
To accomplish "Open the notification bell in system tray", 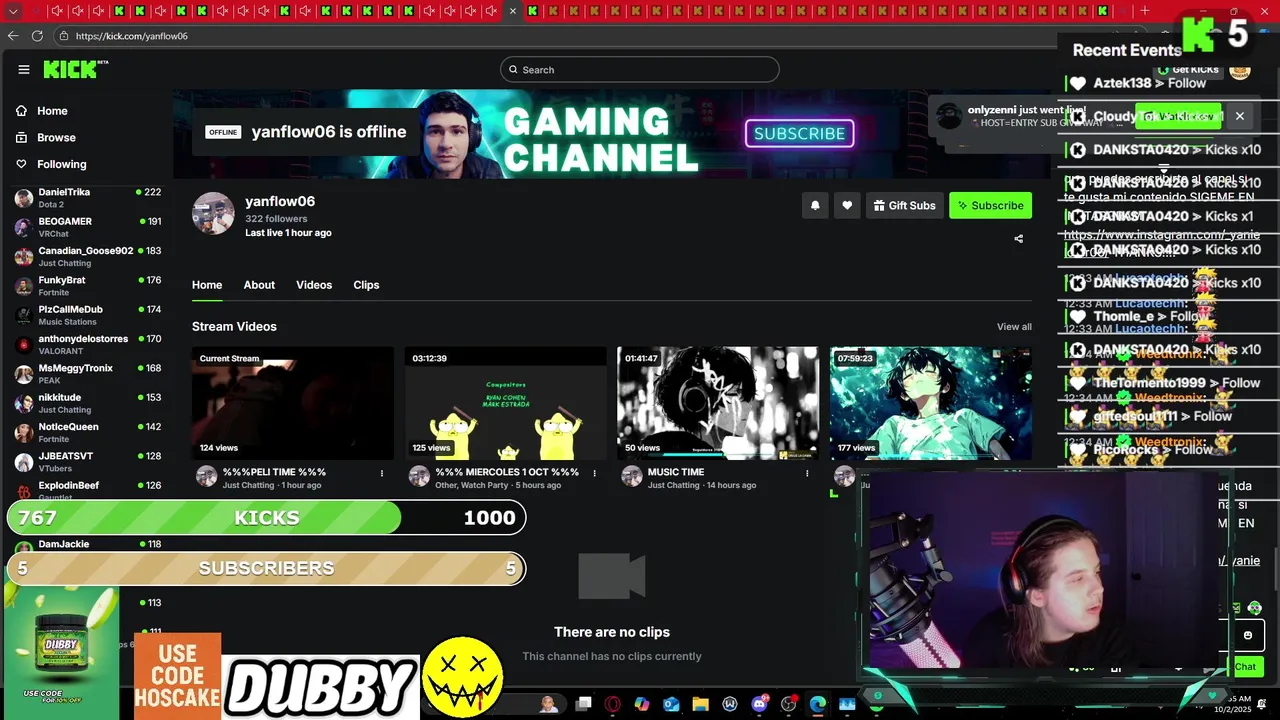I will (x=1261, y=704).
